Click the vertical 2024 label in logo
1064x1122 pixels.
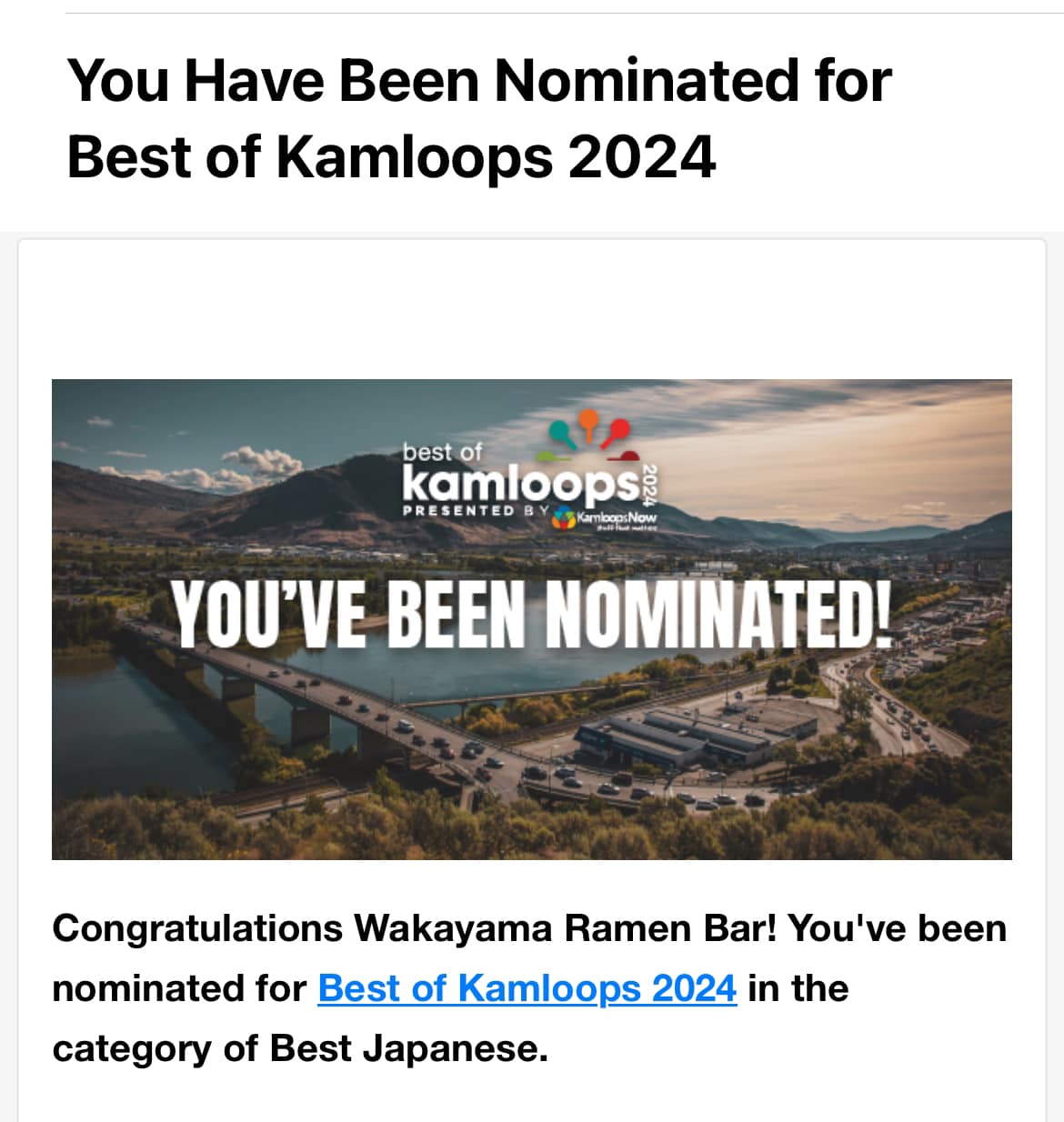point(650,484)
